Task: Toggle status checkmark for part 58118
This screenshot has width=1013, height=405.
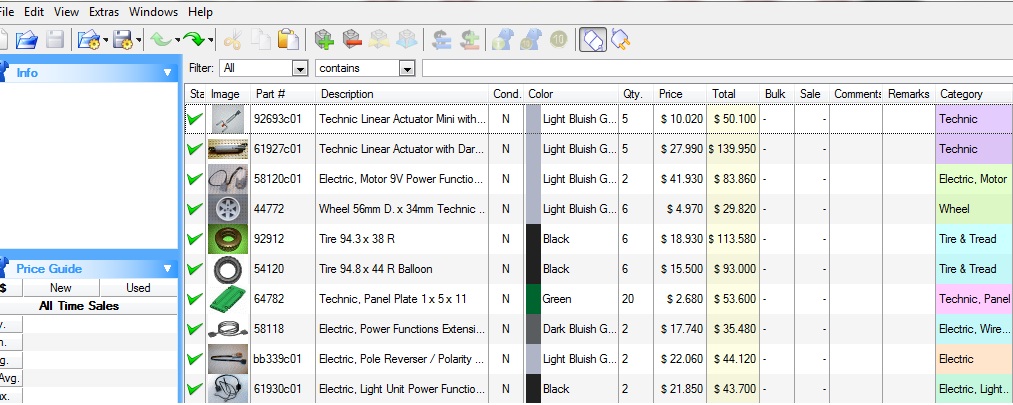Action: pos(194,329)
